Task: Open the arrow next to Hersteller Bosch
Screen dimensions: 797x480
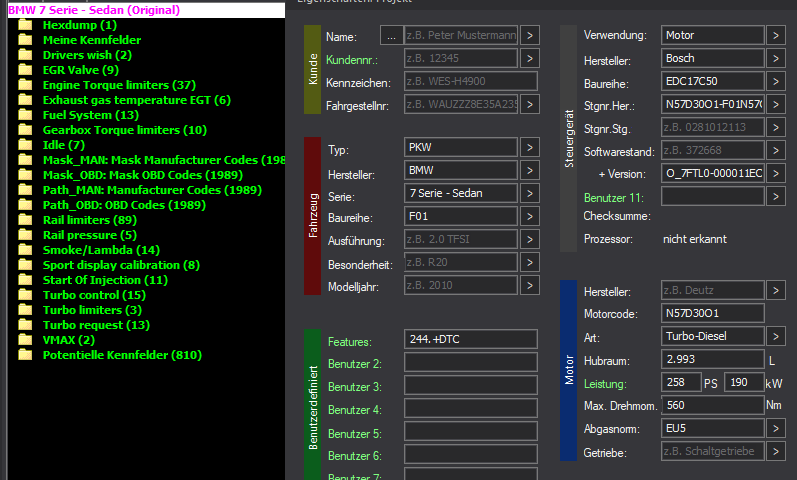Action: tap(776, 58)
